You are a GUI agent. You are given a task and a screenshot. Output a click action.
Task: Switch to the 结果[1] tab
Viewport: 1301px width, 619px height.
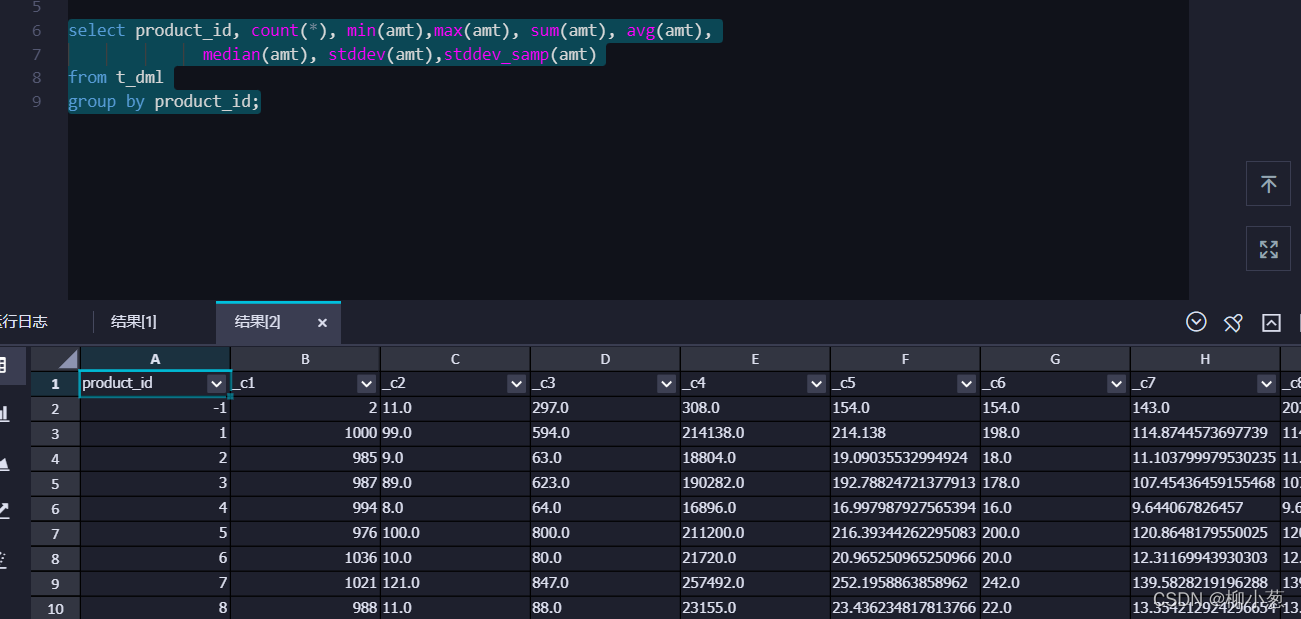[133, 322]
